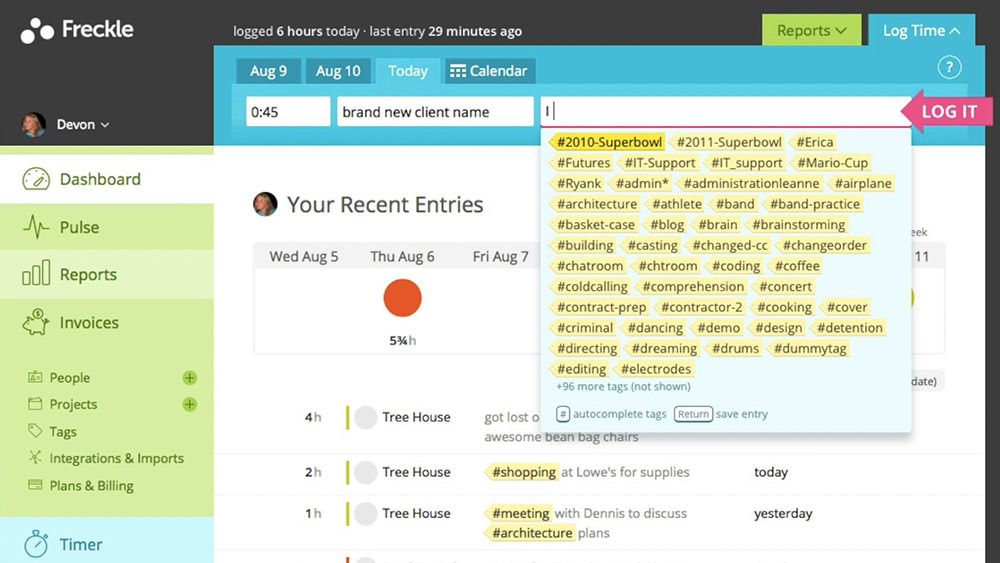This screenshot has width=1000, height=563.
Task: Open the Tags link
Action: pos(63,432)
